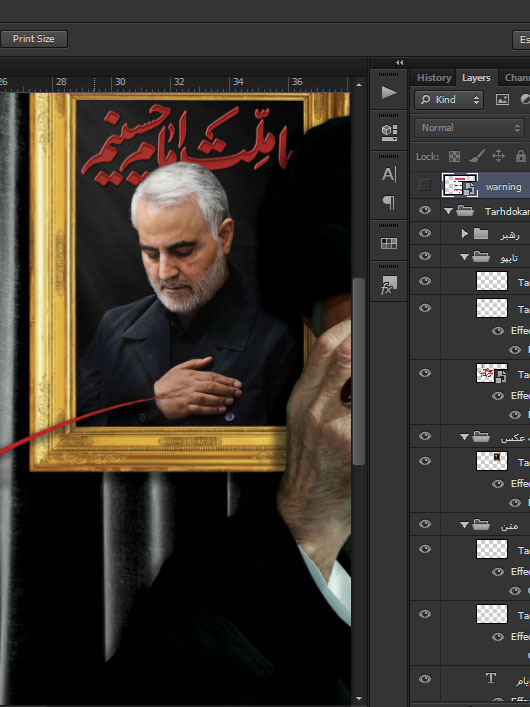Collapse panels with the double-arrow icon
This screenshot has width=530, height=707.
pyautogui.click(x=399, y=63)
